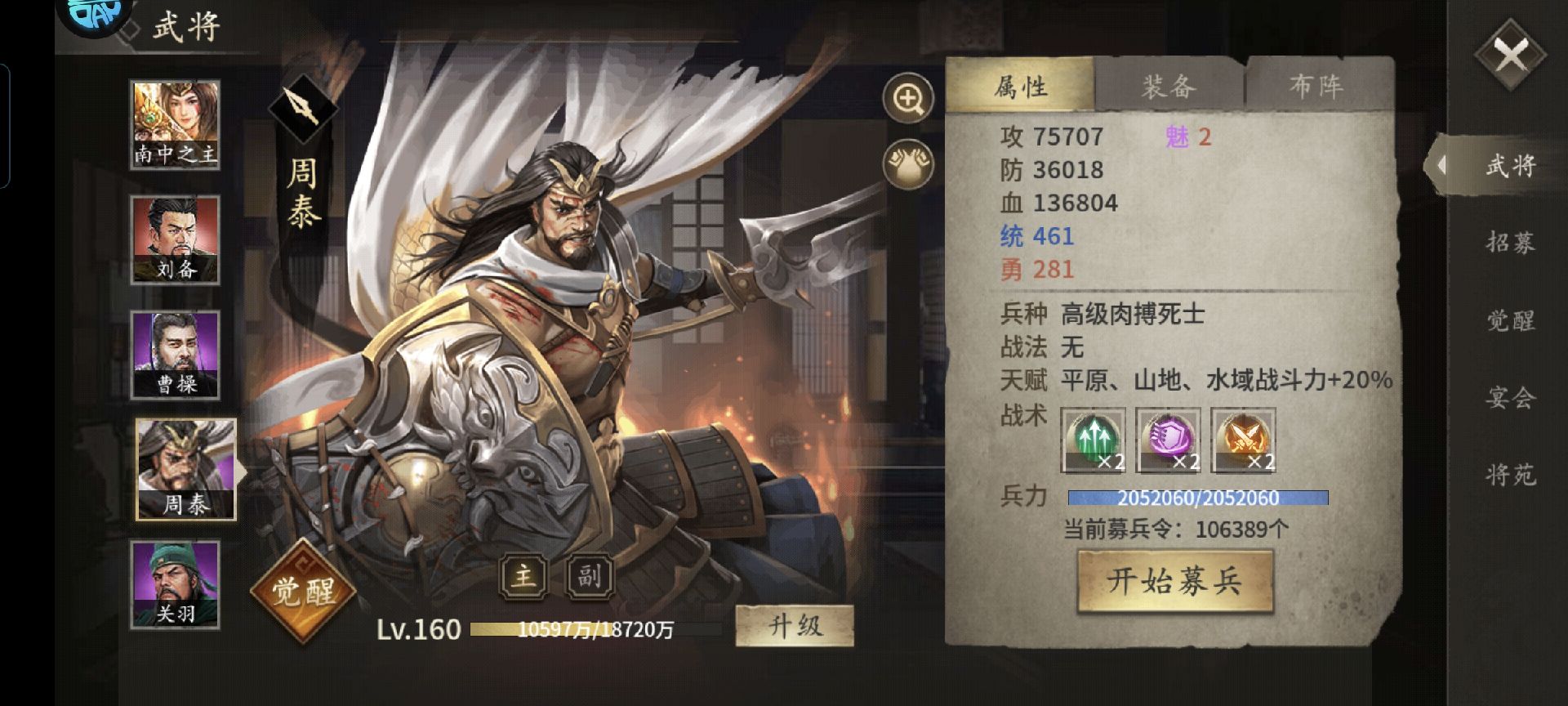The image size is (1568, 706).
Task: Open the 宴会 side menu item
Action: point(1509,398)
